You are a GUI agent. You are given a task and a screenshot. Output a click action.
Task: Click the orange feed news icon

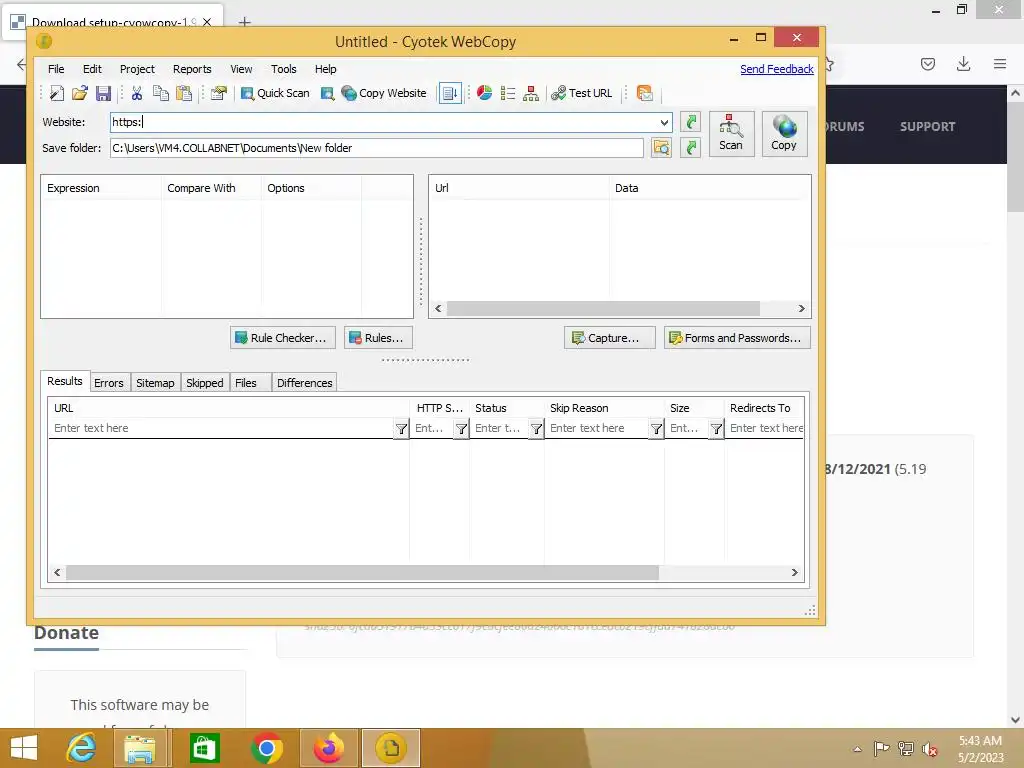[x=645, y=93]
